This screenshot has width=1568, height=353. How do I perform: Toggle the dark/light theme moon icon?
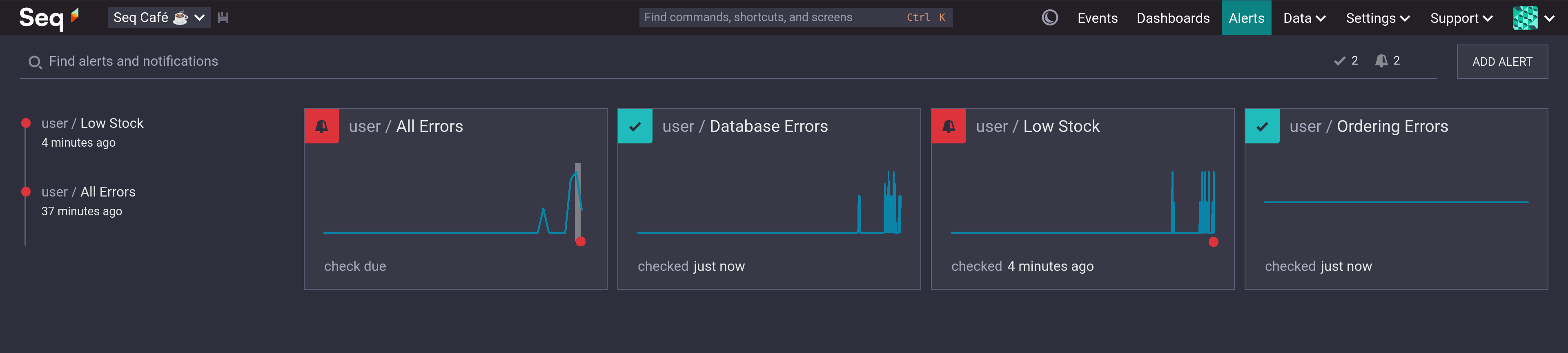(1049, 18)
